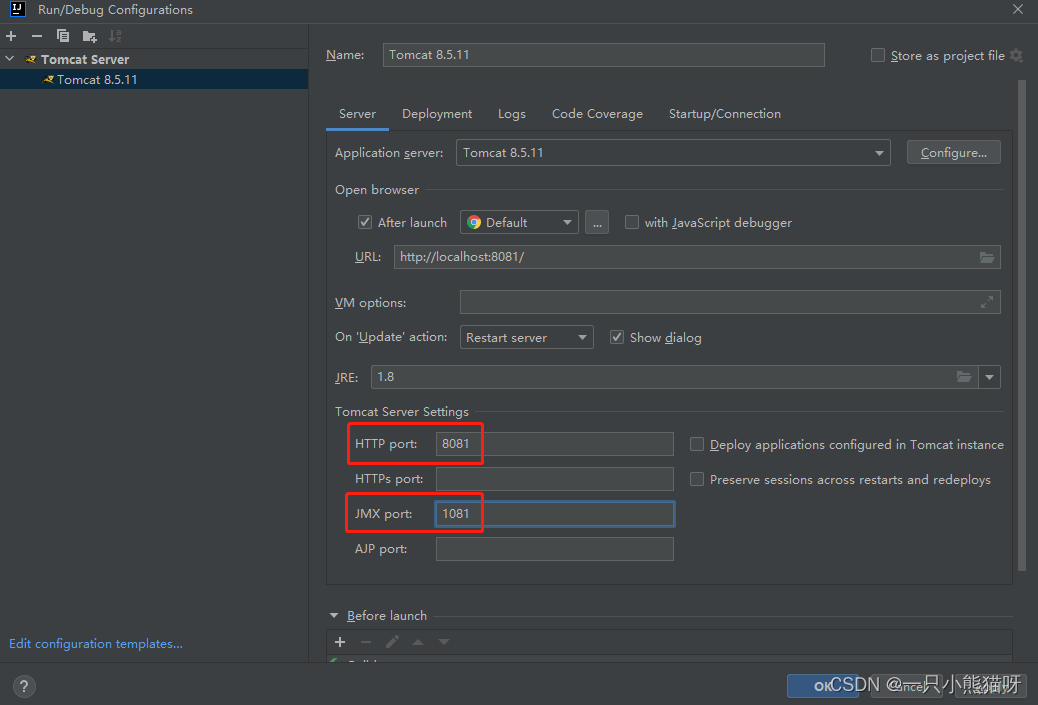Image resolution: width=1038 pixels, height=705 pixels.
Task: Switch to the Server tab
Action: tap(357, 114)
